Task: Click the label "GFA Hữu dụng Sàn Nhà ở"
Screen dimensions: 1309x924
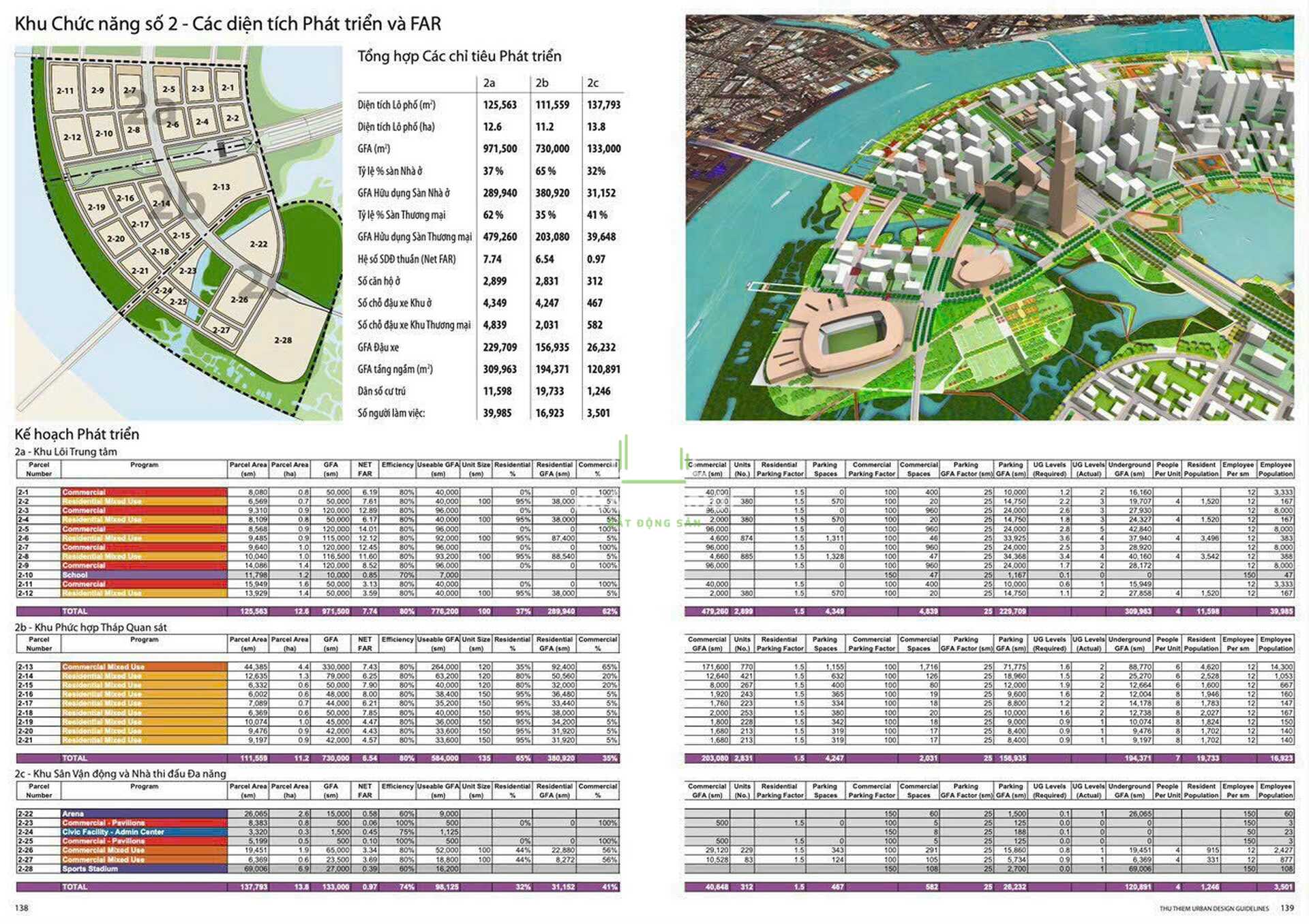Action: pyautogui.click(x=404, y=193)
